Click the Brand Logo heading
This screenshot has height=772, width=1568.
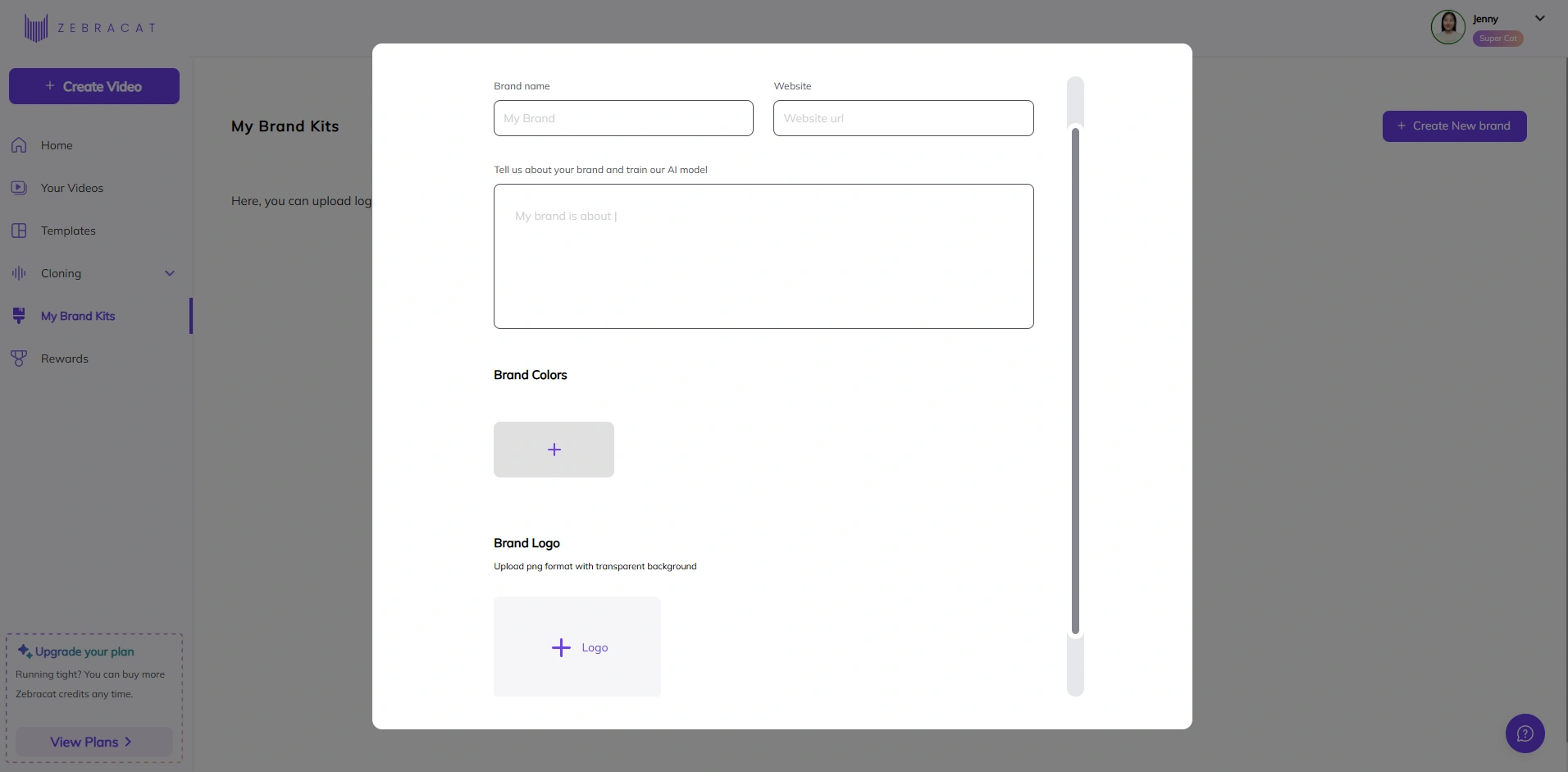click(x=526, y=543)
